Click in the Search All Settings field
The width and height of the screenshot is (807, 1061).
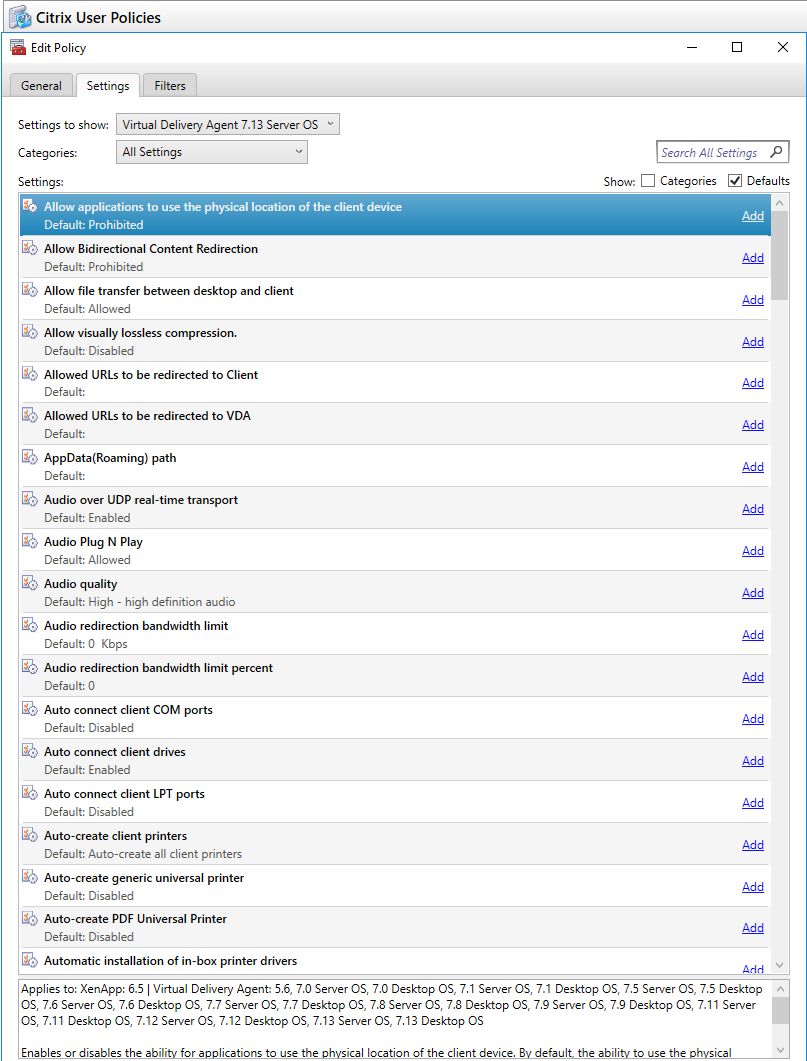point(713,152)
